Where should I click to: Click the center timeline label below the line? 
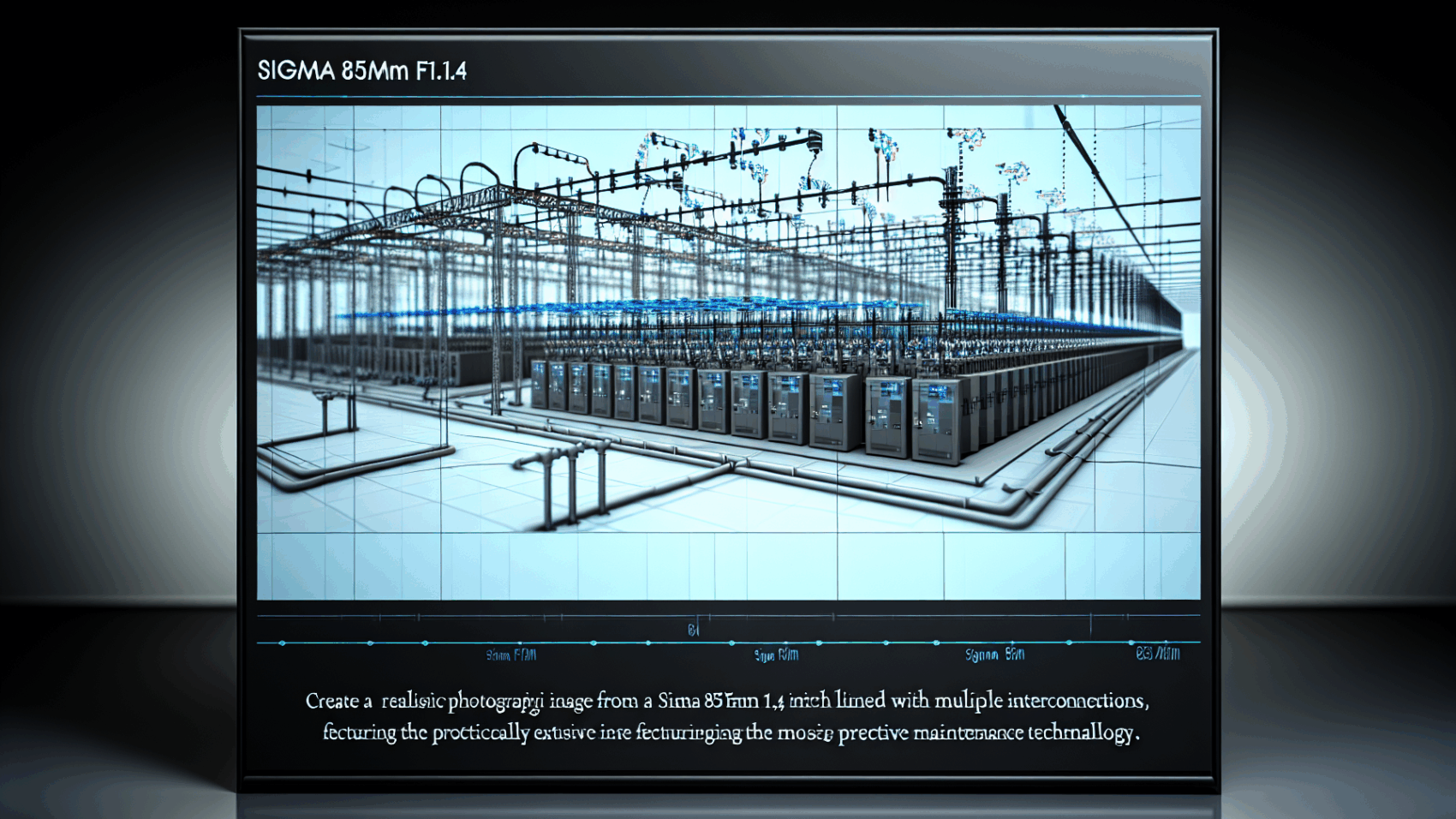(776, 655)
